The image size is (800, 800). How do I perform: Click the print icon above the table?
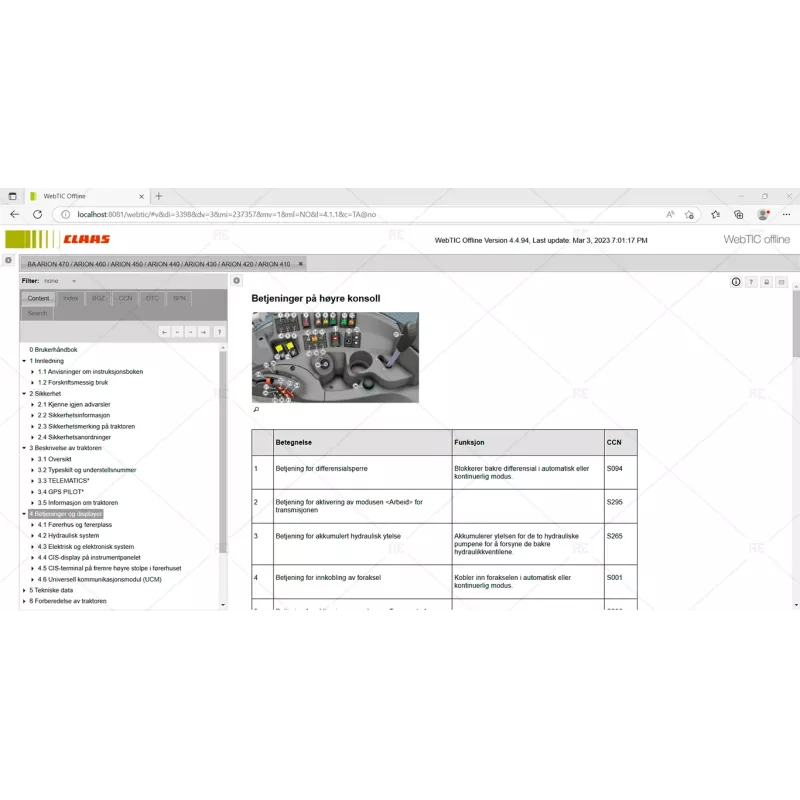click(766, 283)
